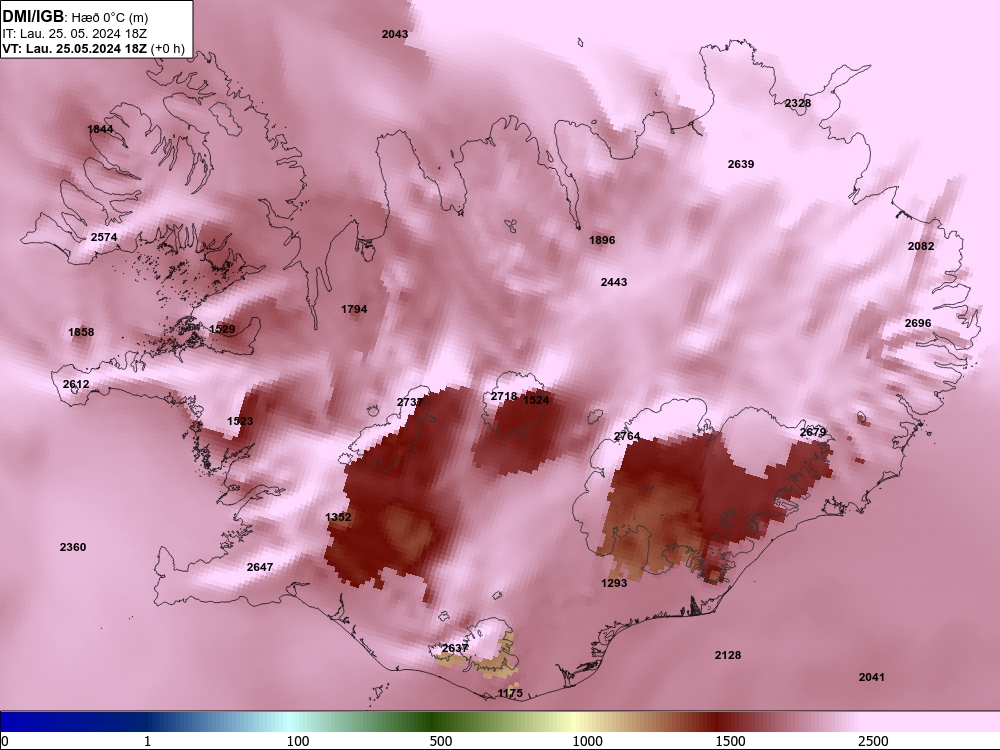
Task: Click the 1523 height label
Action: coord(240,421)
